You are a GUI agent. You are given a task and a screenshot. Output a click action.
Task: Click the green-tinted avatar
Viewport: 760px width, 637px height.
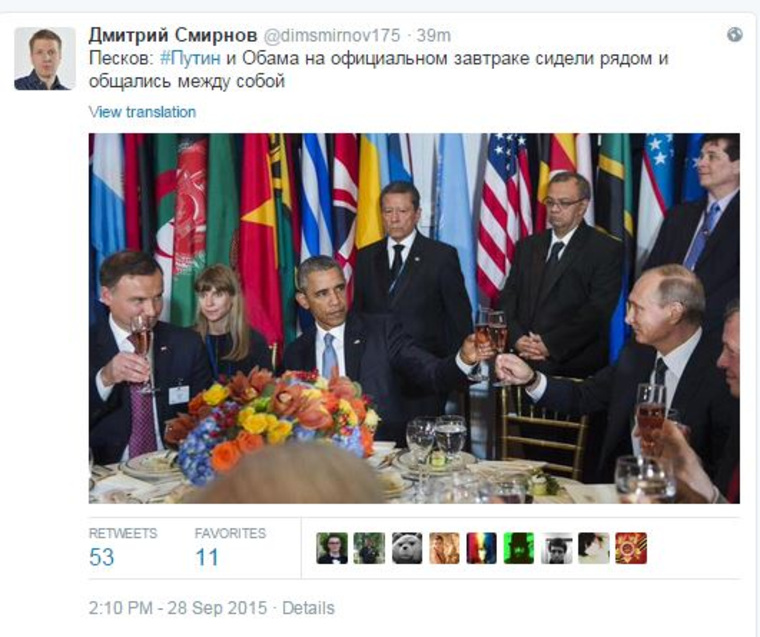519,548
